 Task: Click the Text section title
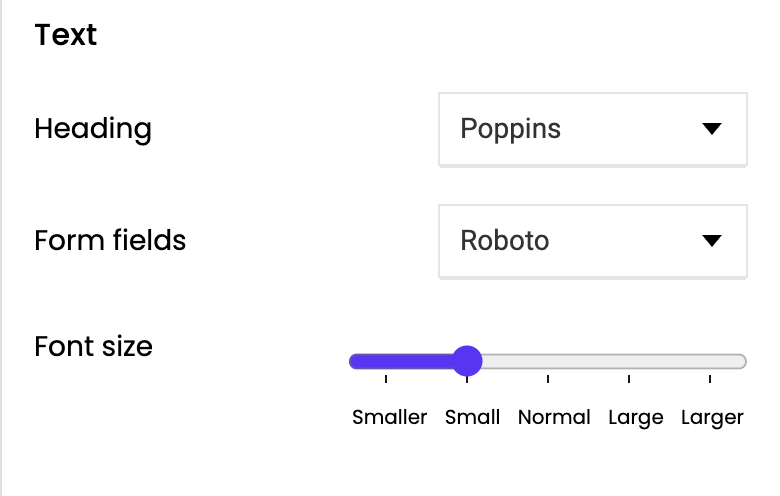65,35
